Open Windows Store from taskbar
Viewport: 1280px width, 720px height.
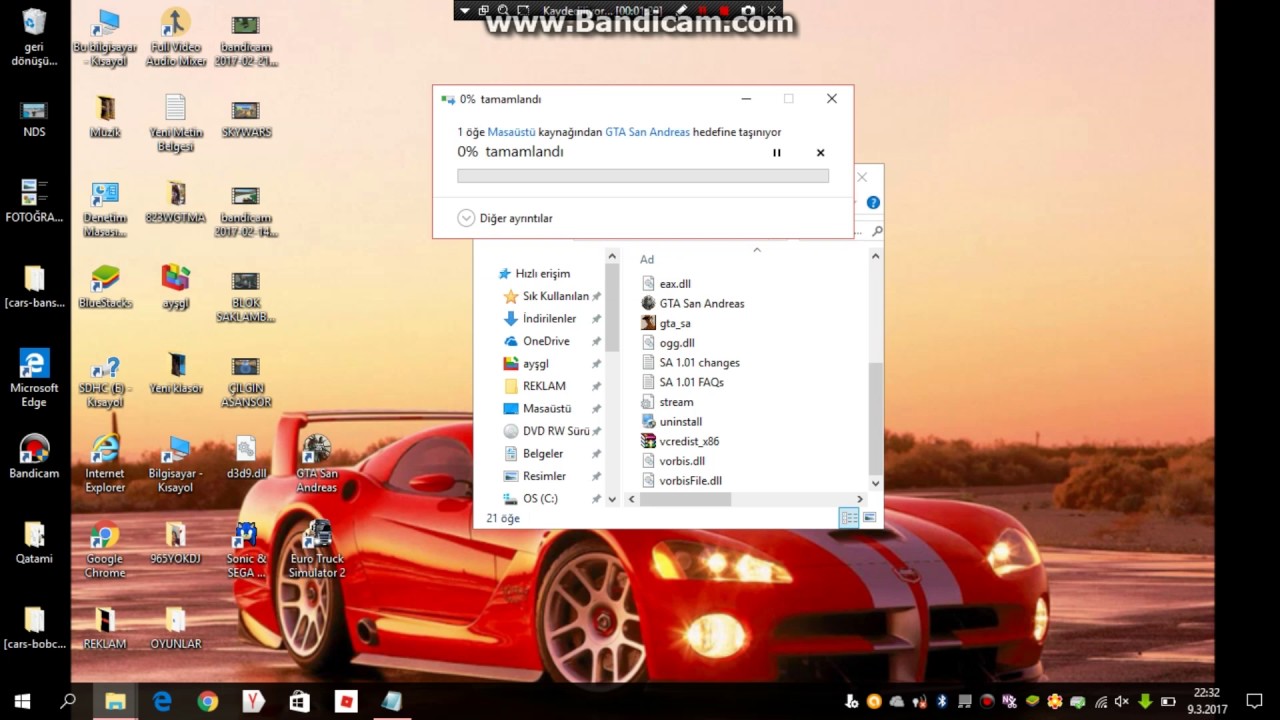pyautogui.click(x=299, y=701)
